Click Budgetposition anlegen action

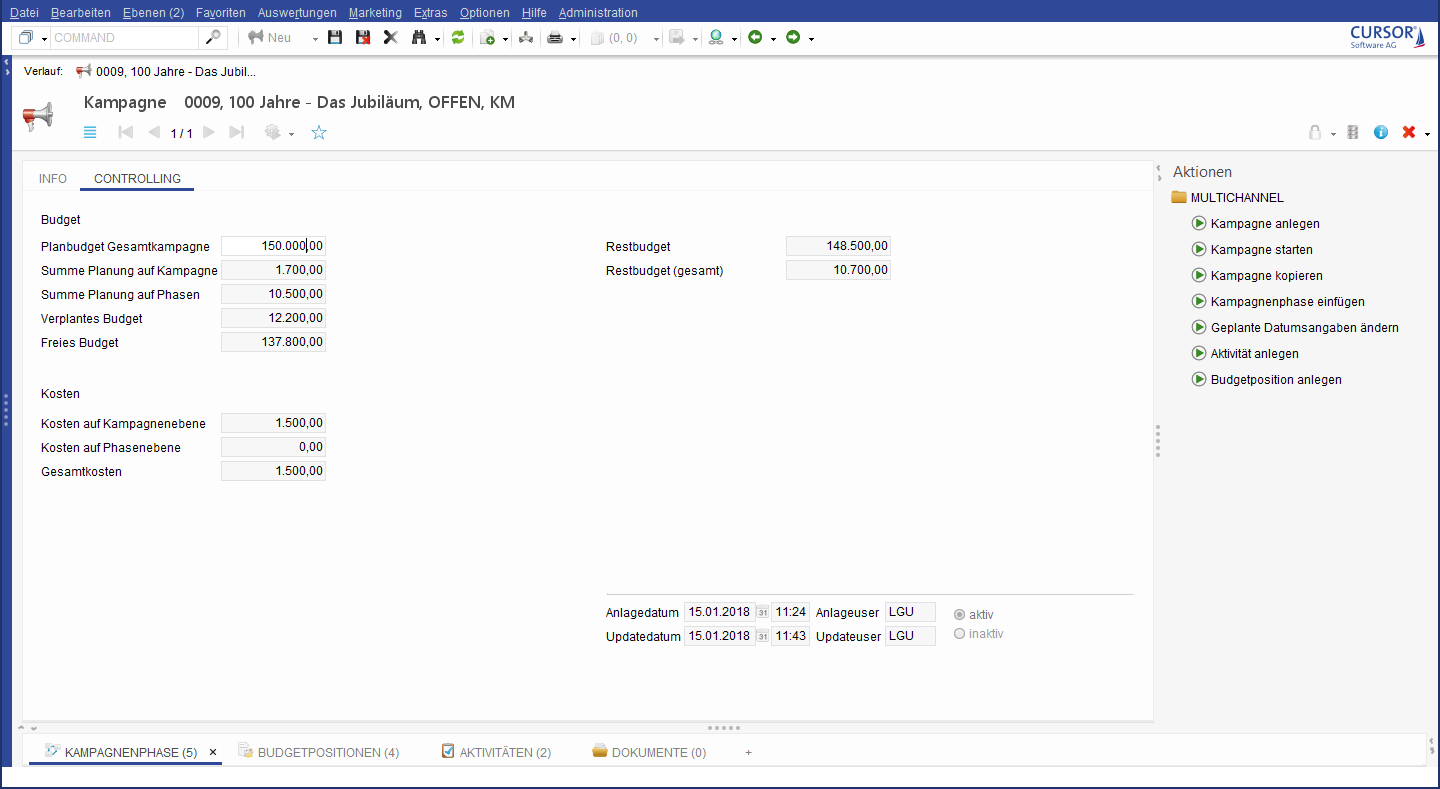pos(1275,380)
